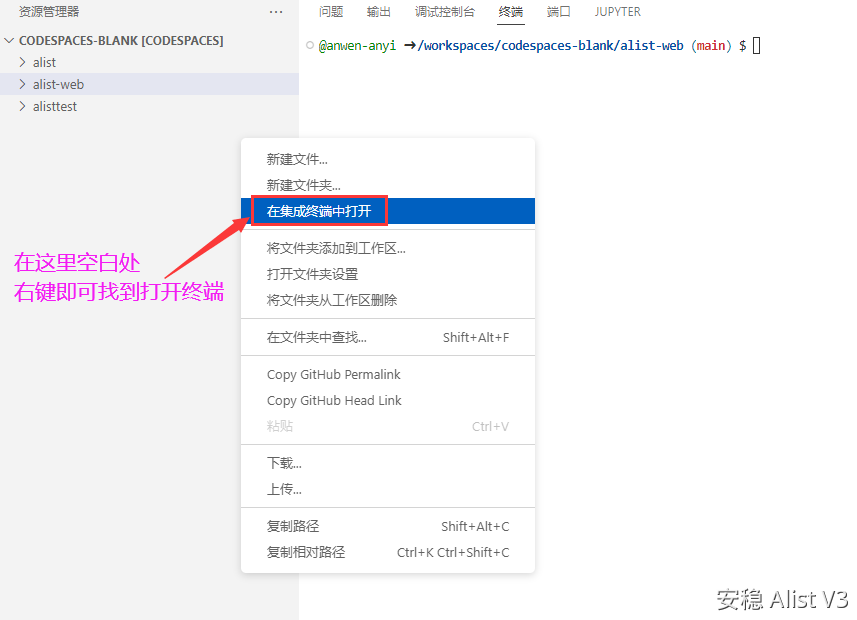Image resolution: width=857 pixels, height=620 pixels.
Task: Click 将文件夹添加到工作区... menu item
Action: pyautogui.click(x=336, y=248)
